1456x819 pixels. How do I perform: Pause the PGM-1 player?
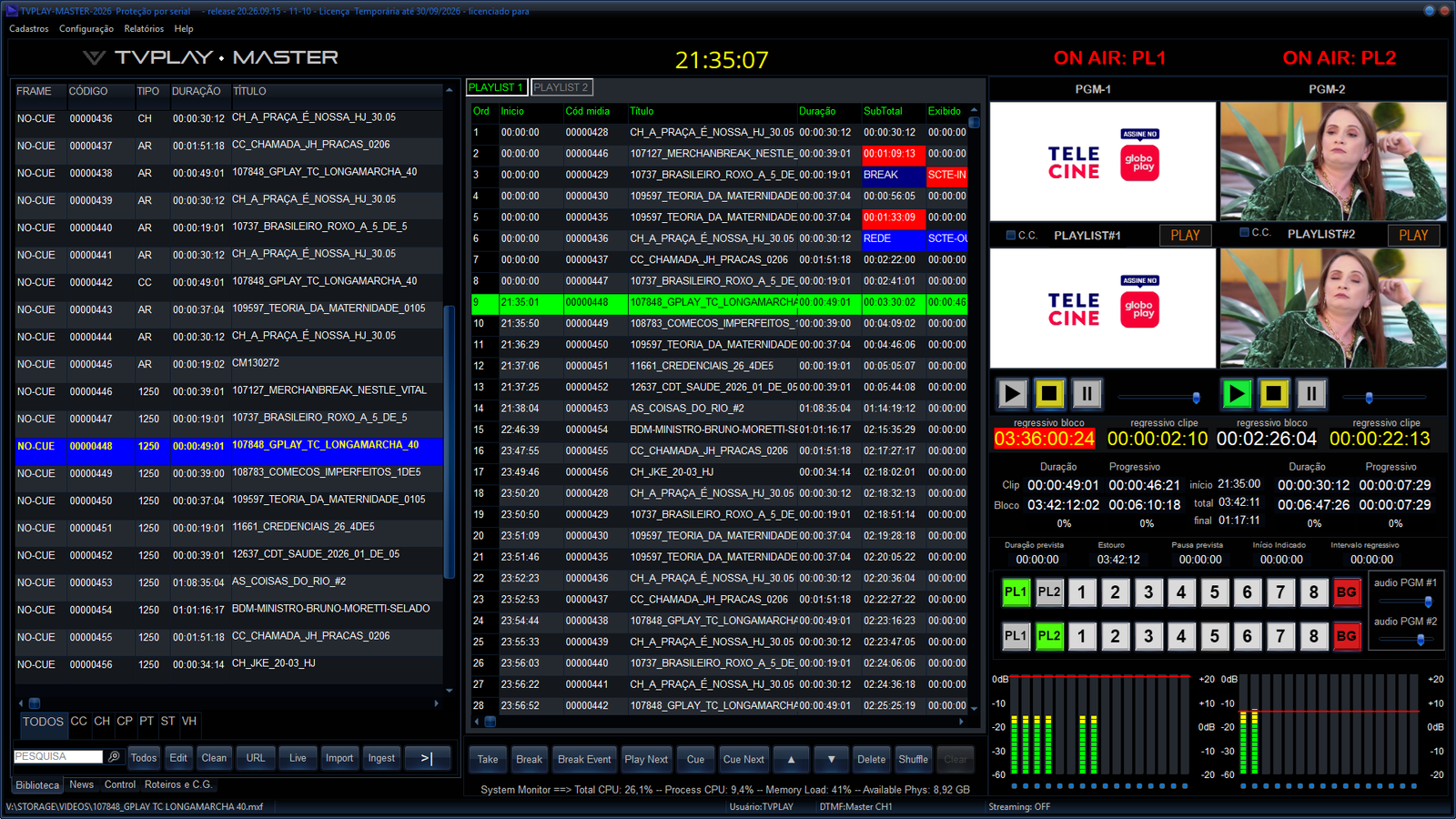click(x=1087, y=393)
